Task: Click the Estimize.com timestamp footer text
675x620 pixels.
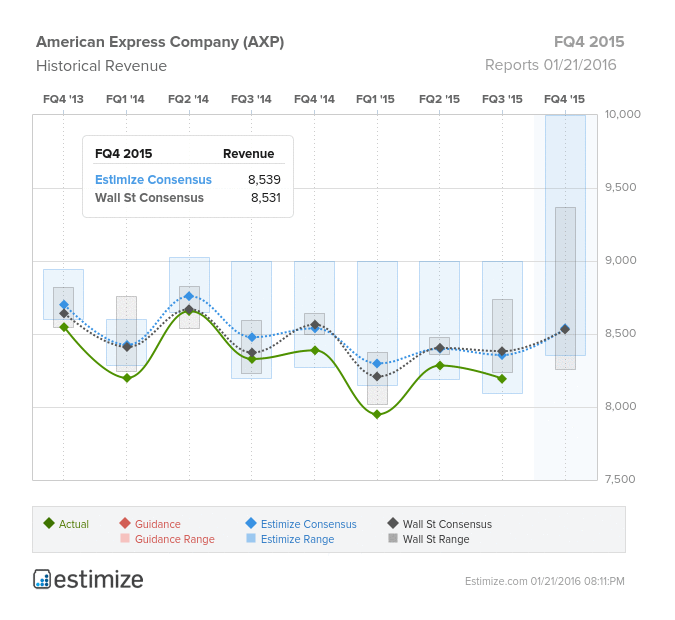Action: 545,581
